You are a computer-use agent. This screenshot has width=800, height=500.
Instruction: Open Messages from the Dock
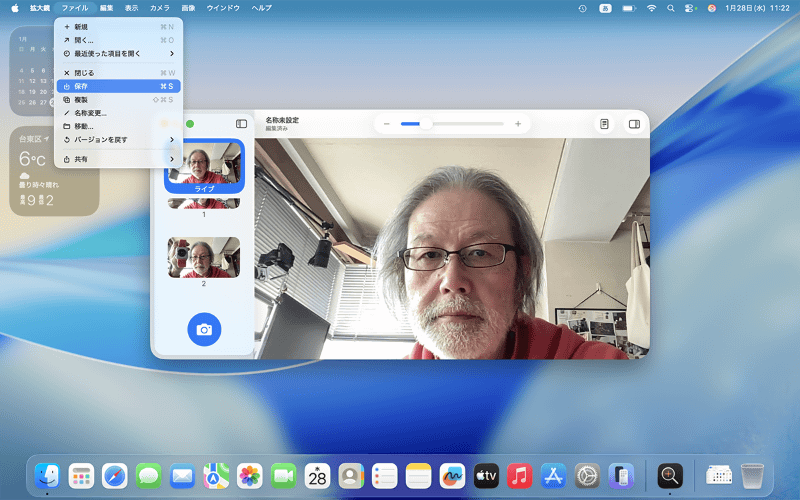pyautogui.click(x=148, y=477)
